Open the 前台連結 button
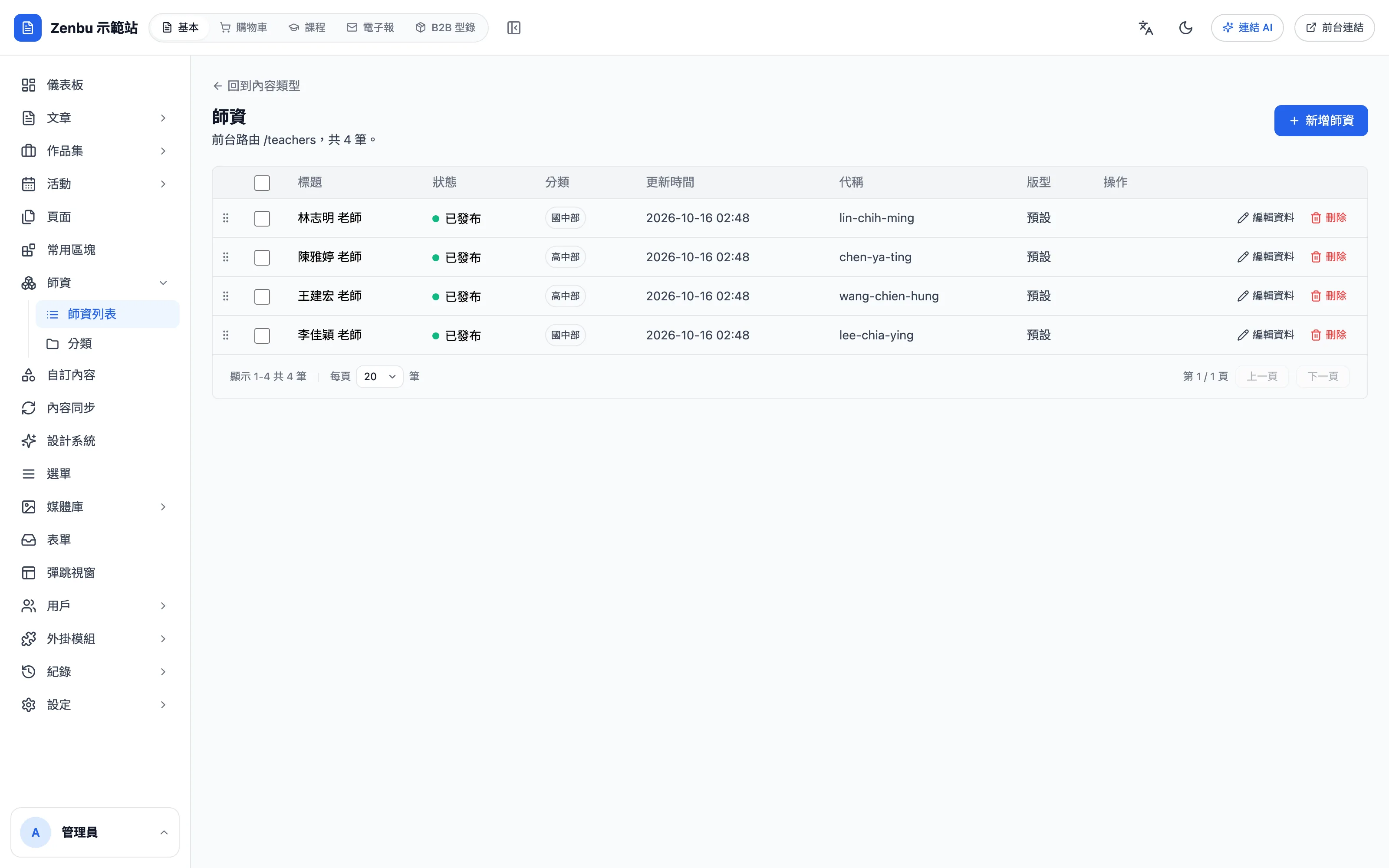Viewport: 1389px width, 868px height. (1334, 27)
